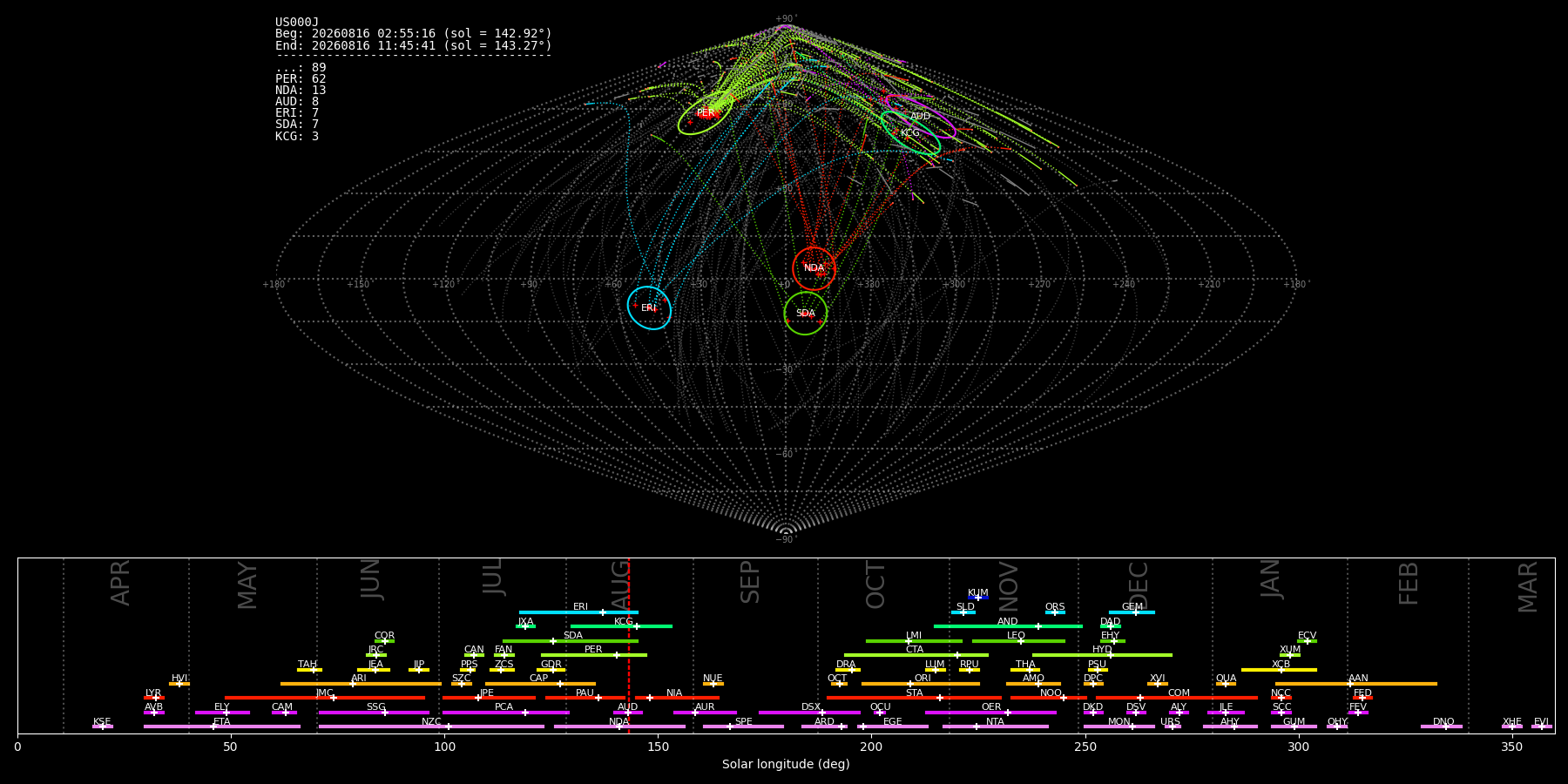Click the LEO shower timeline bar

pyautogui.click(x=1018, y=640)
